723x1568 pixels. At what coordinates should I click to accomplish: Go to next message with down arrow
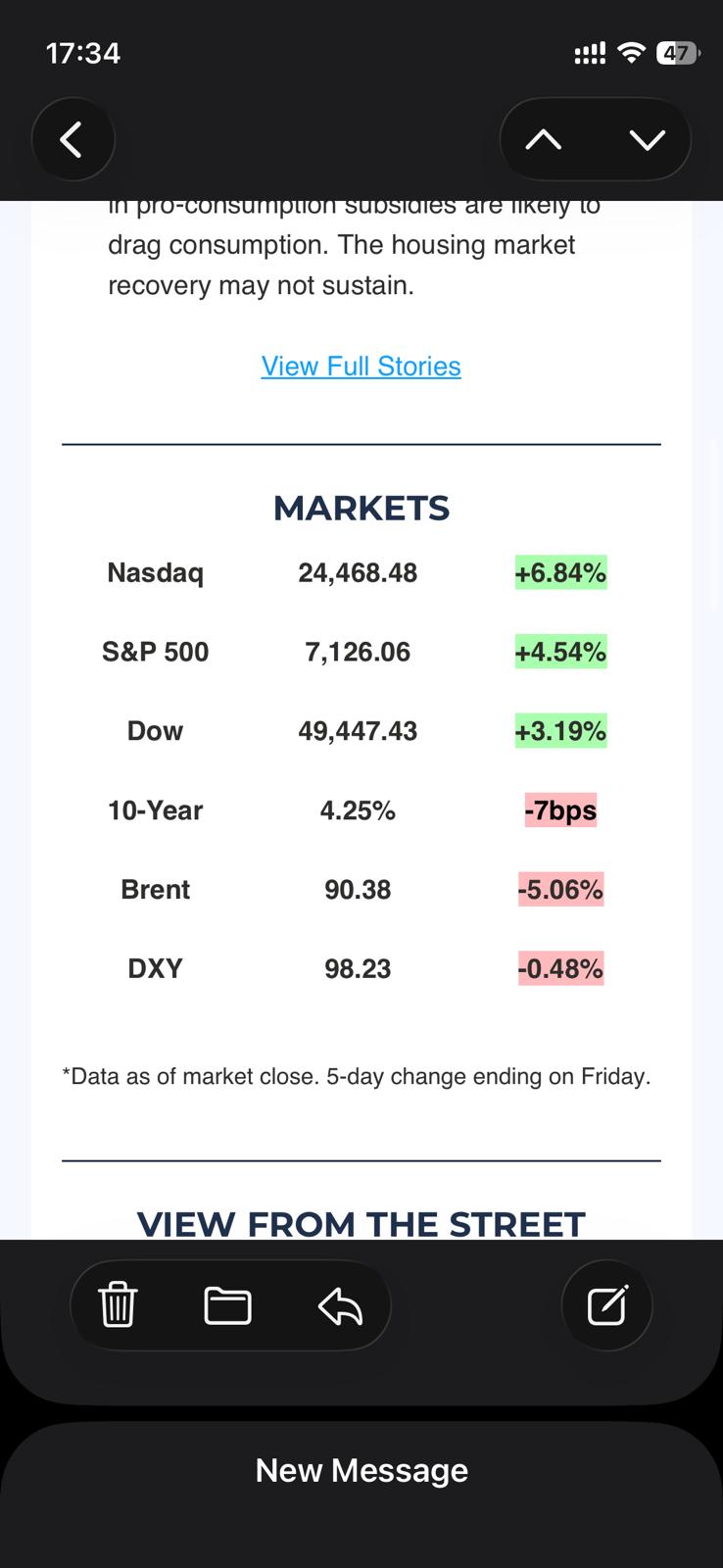[647, 140]
